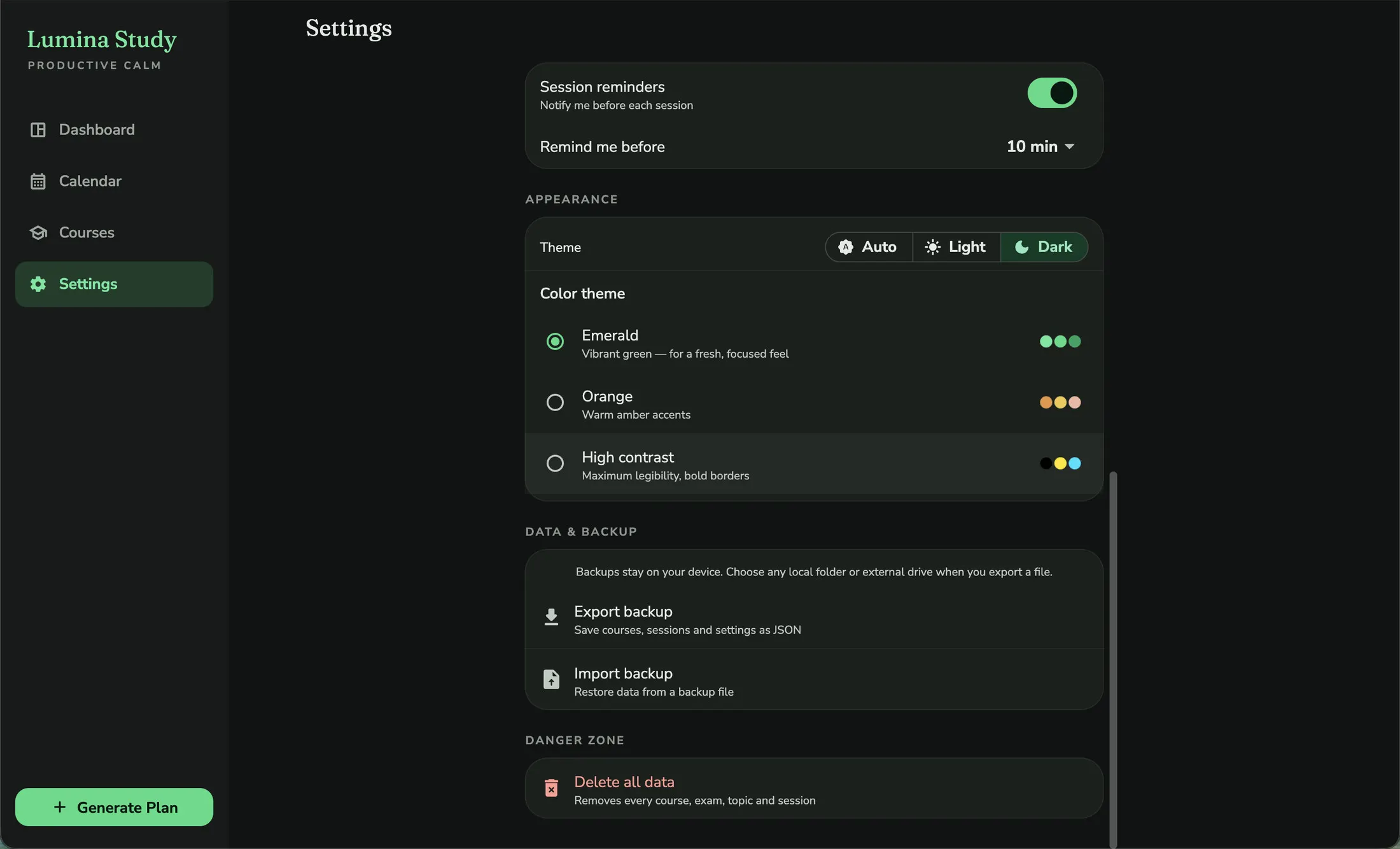Click the Calendar icon in sidebar

coord(38,181)
